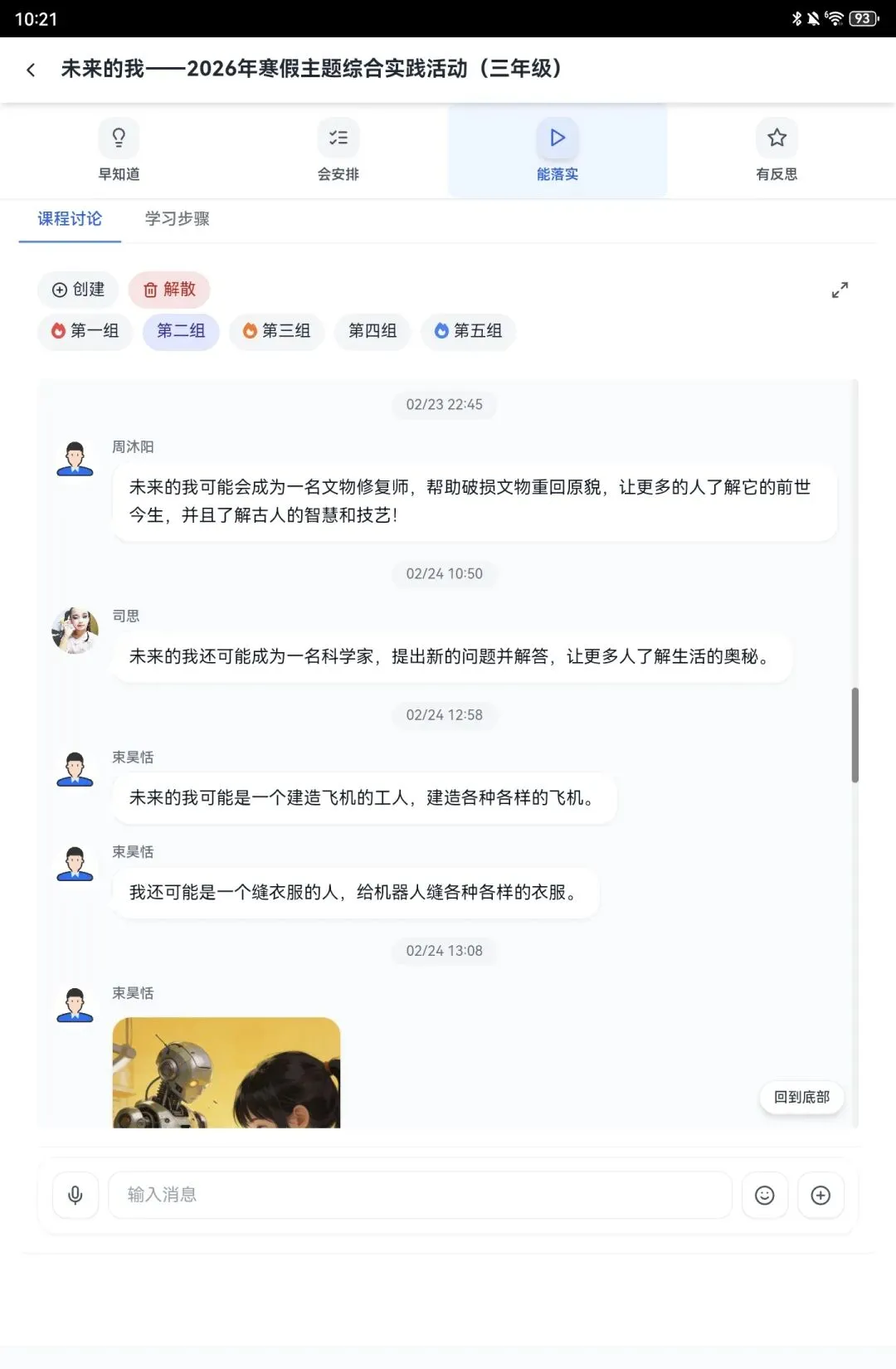Viewport: 896px width, 1369px height.
Task: Switch to 第五组 group chip
Action: [x=468, y=331]
